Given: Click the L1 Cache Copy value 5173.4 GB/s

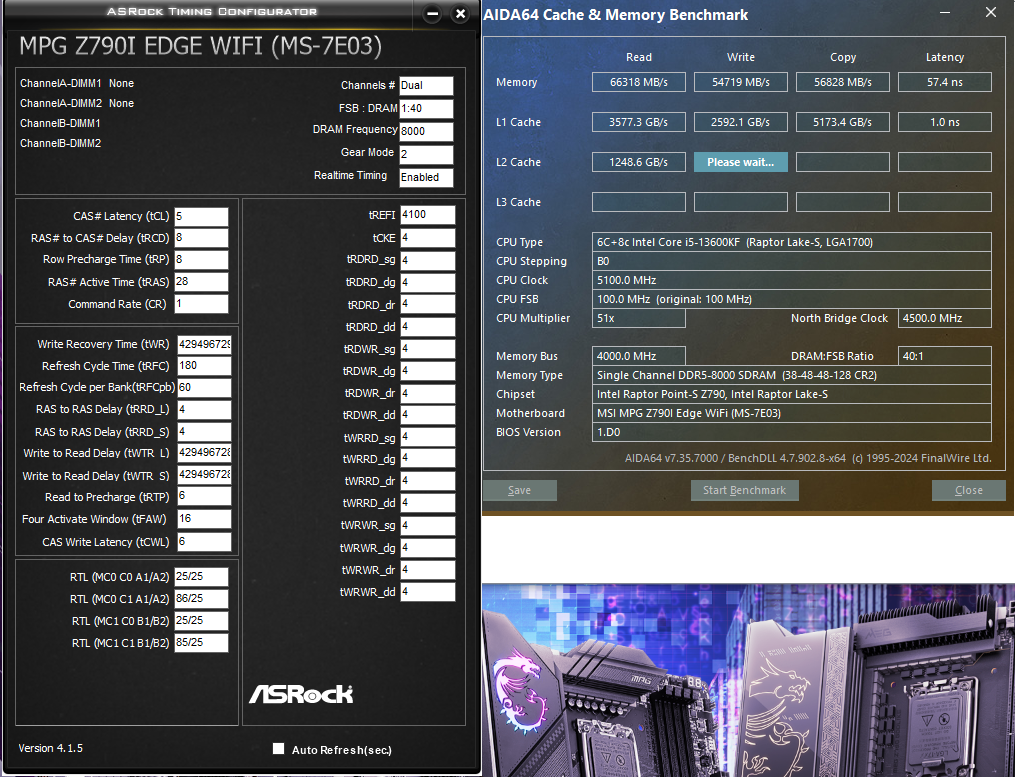Looking at the screenshot, I should pyautogui.click(x=843, y=122).
